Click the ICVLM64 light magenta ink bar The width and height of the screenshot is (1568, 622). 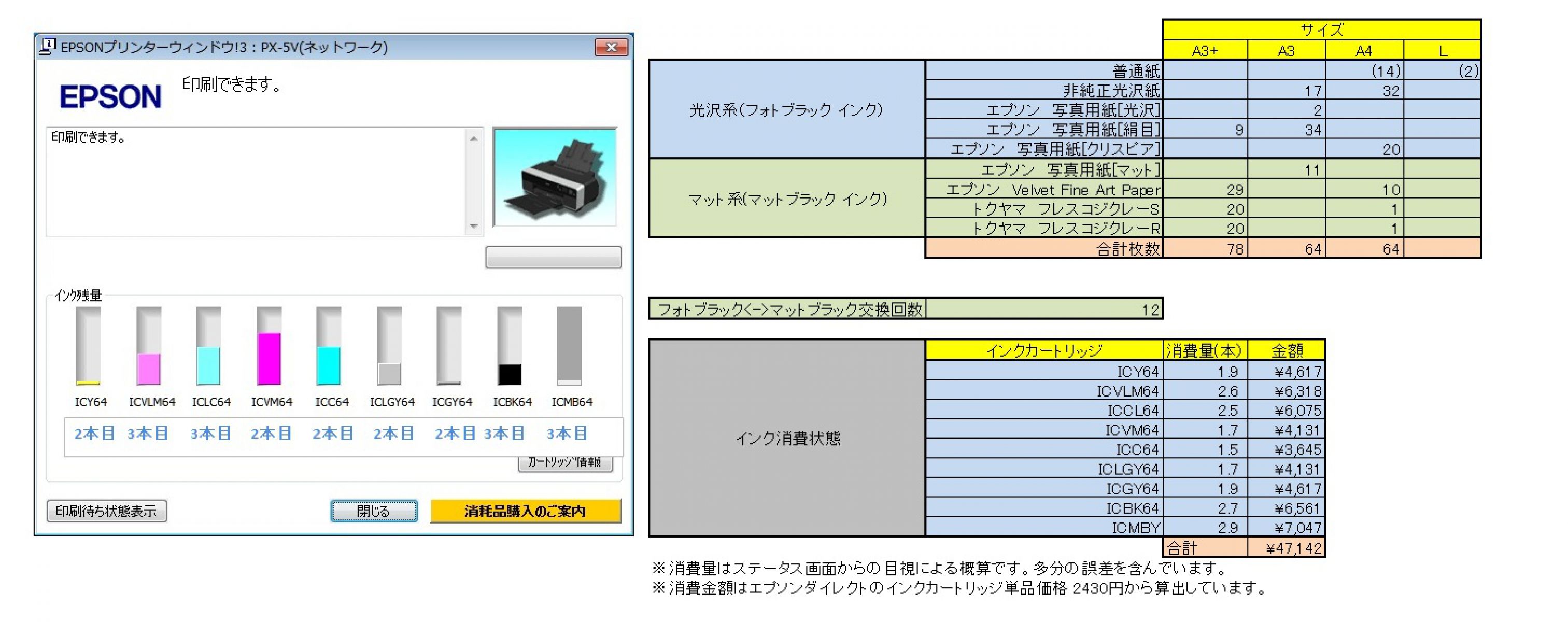(x=149, y=346)
